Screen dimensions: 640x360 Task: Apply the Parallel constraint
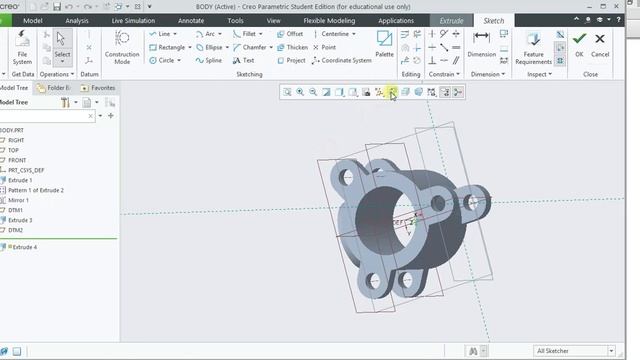[x=456, y=60]
